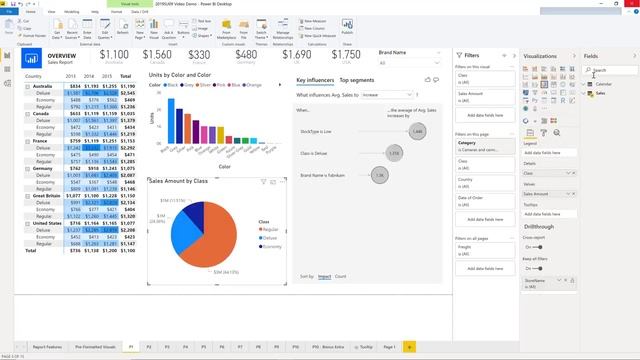This screenshot has width=640, height=360.
Task: Open the File menu
Action: (x=9, y=12)
